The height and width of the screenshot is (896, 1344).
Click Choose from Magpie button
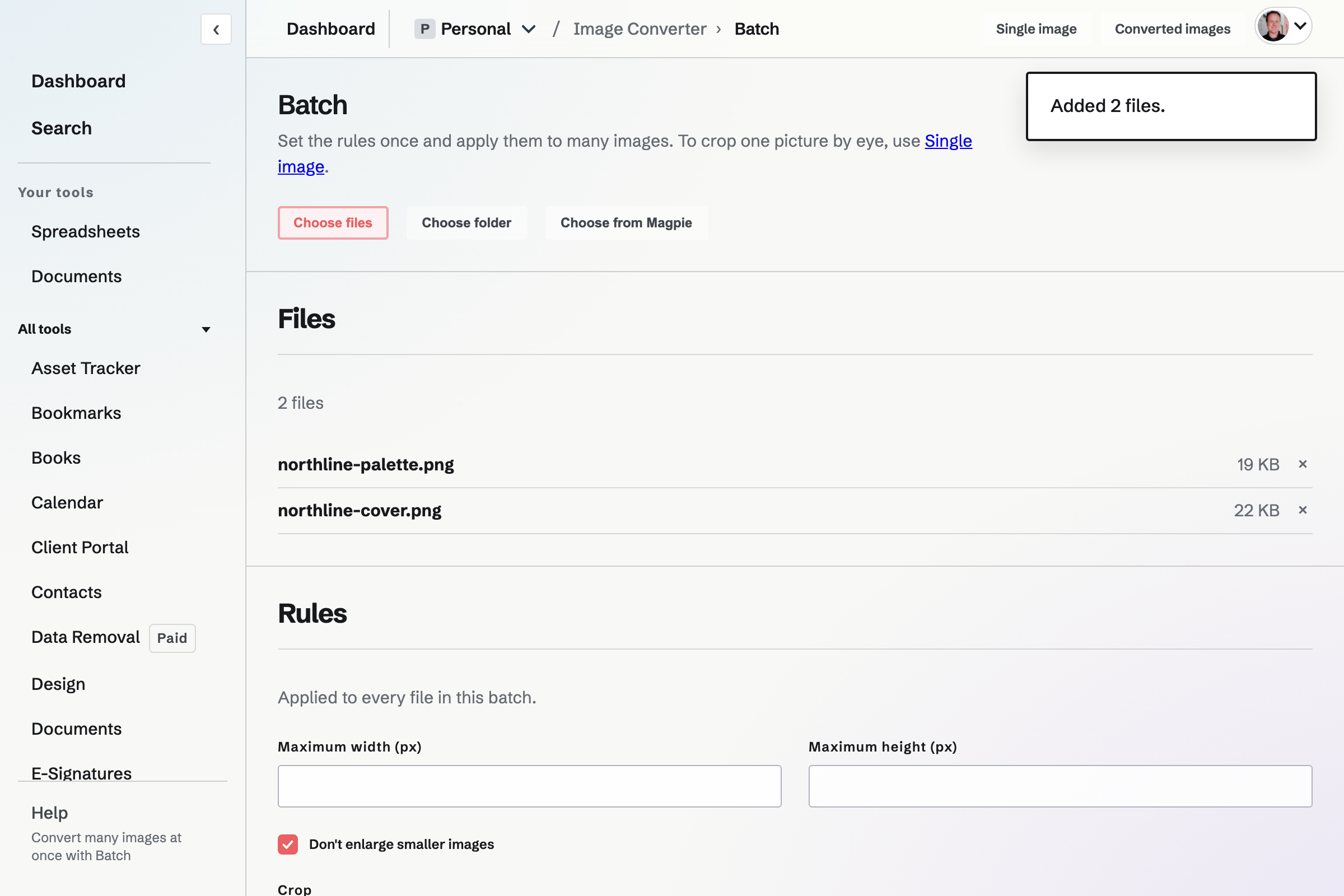pos(626,223)
